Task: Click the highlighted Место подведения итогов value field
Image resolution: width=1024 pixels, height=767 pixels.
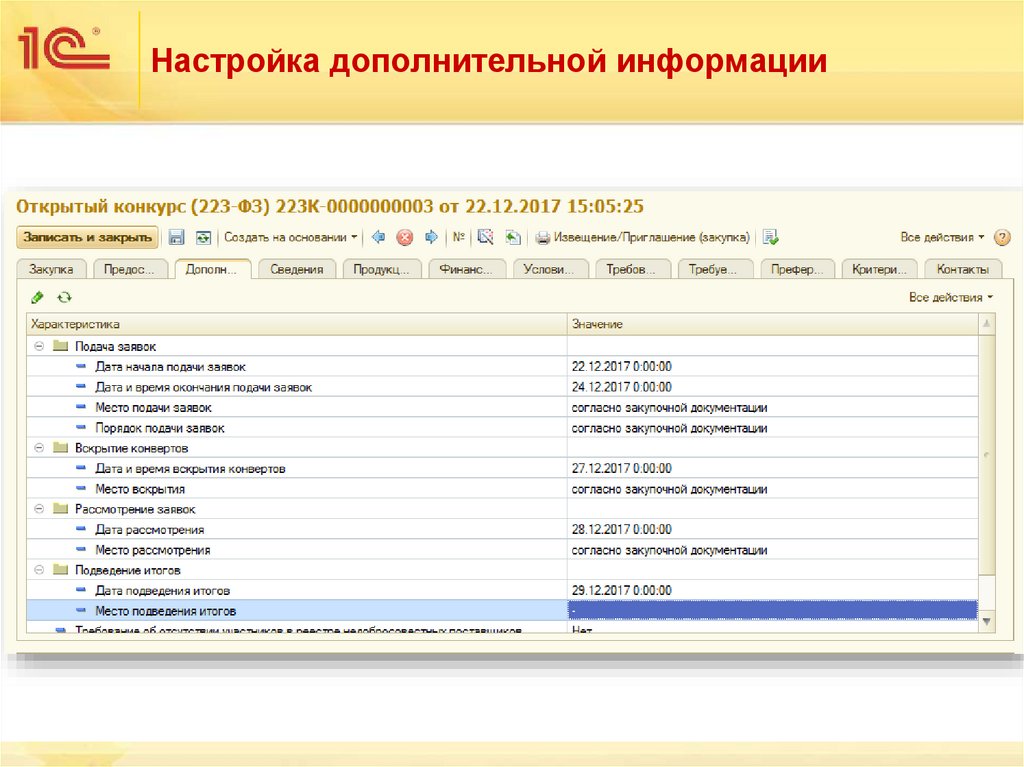Action: click(770, 609)
